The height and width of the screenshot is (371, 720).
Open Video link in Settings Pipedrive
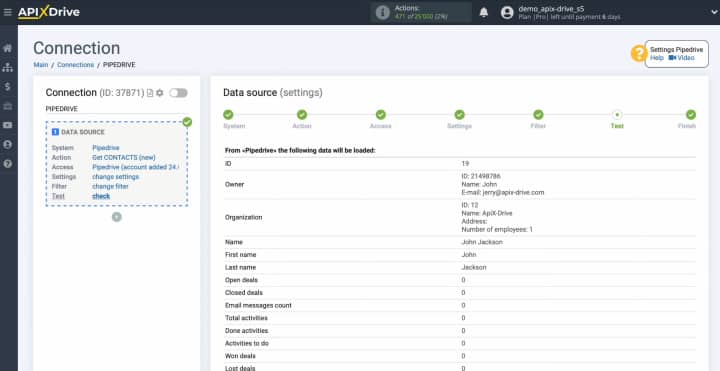681,58
